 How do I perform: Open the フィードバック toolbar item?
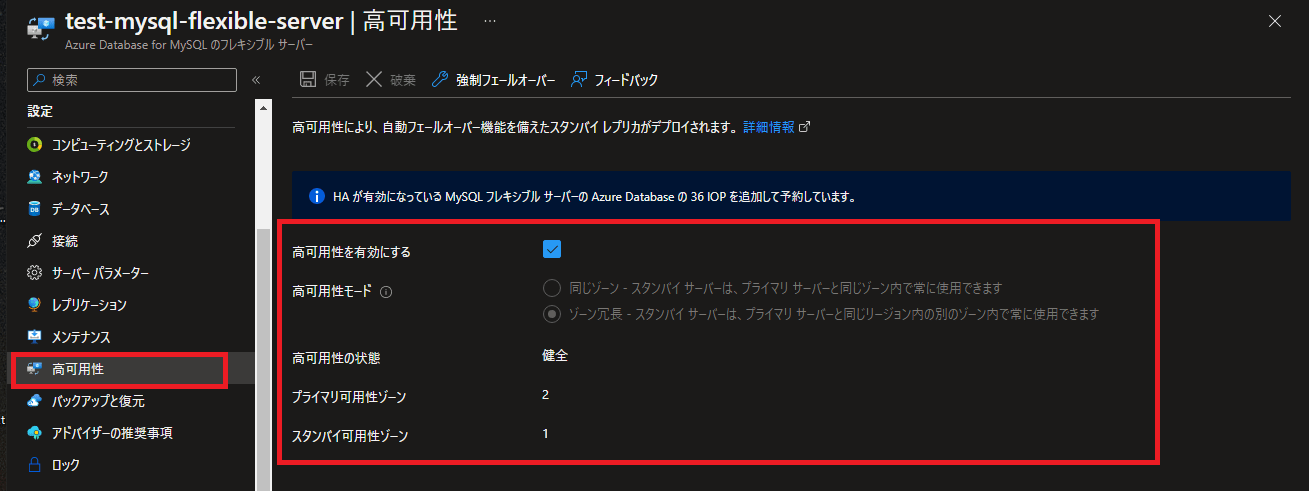point(626,80)
